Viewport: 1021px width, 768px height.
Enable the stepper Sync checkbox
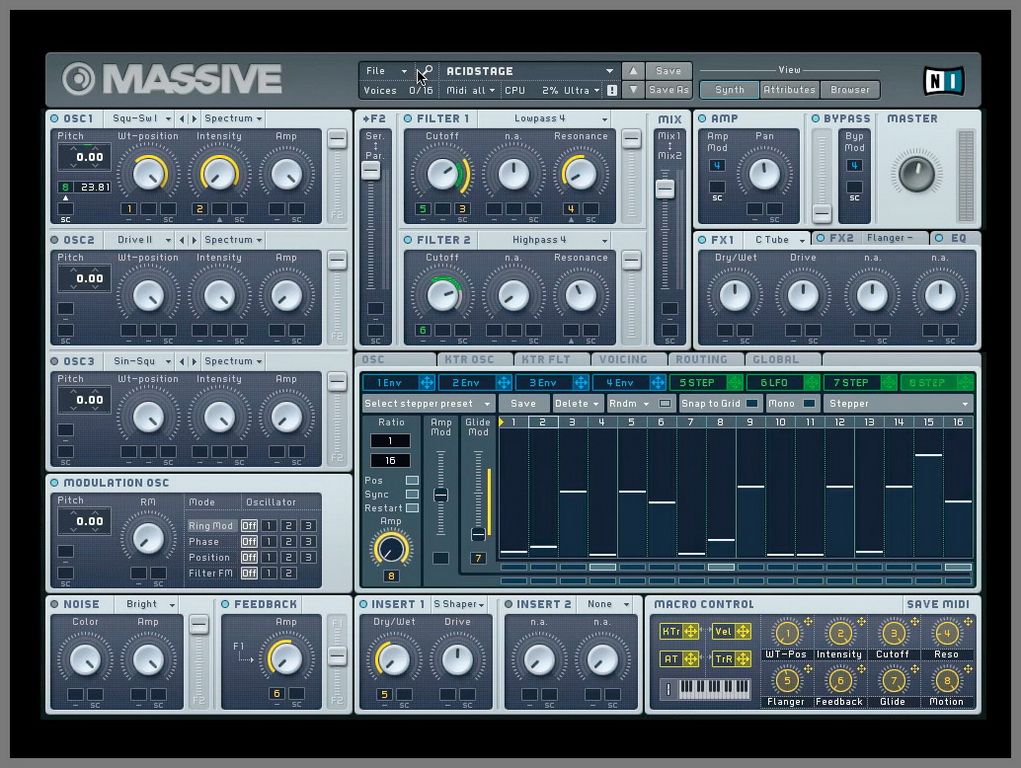pyautogui.click(x=412, y=494)
